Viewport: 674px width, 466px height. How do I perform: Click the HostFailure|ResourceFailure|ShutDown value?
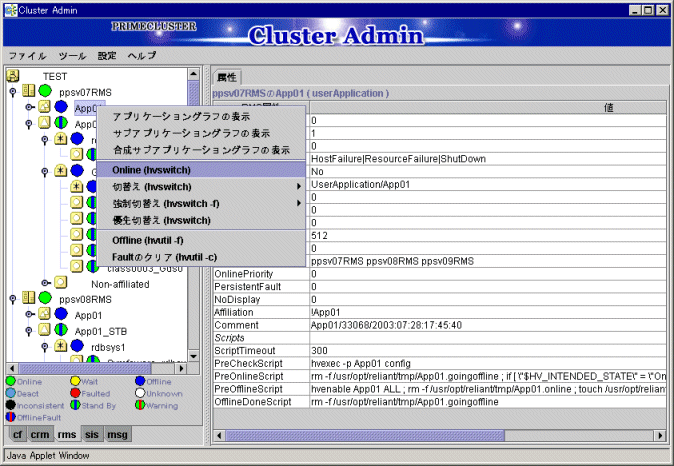[x=398, y=159]
